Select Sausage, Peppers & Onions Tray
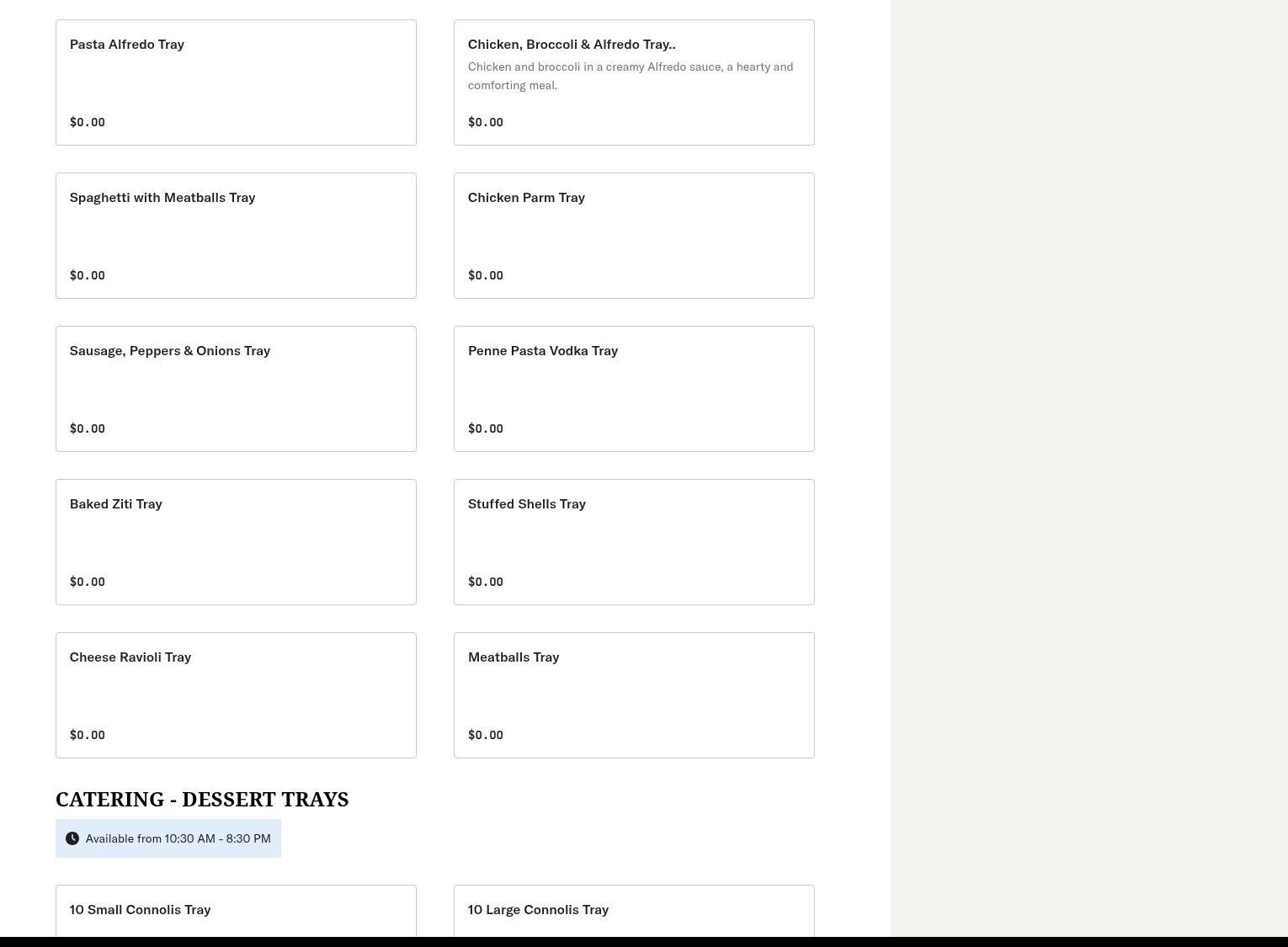 [x=236, y=389]
